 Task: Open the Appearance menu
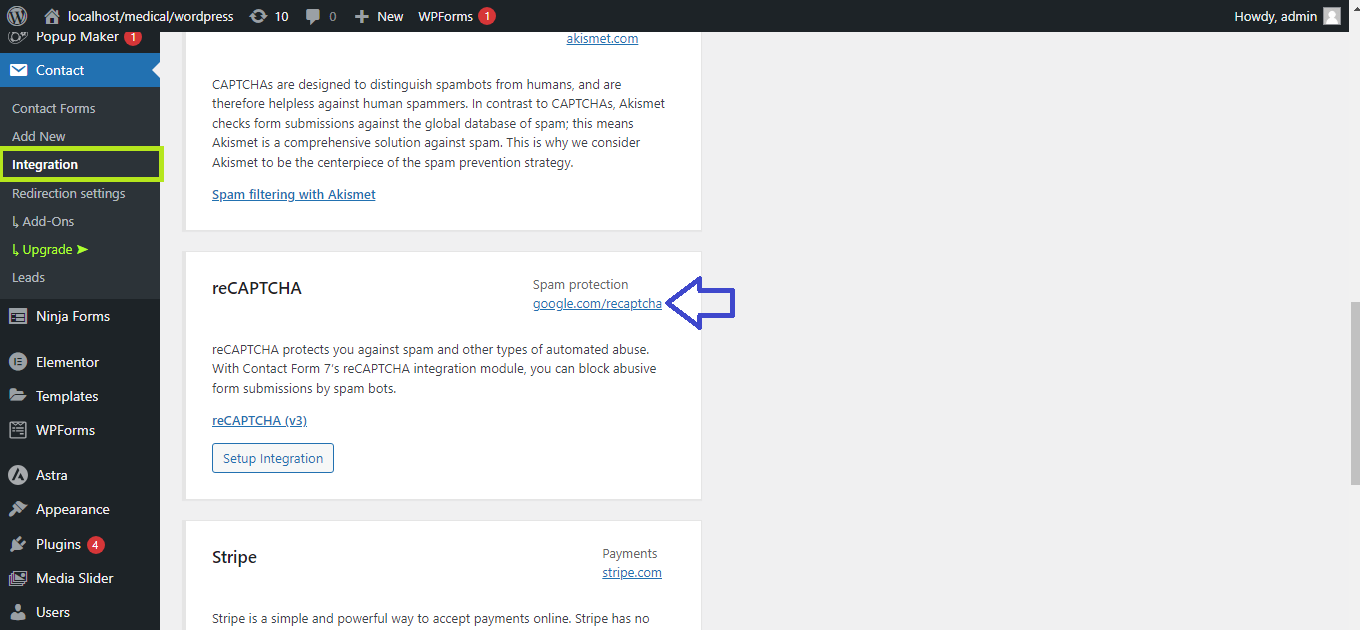click(x=72, y=509)
